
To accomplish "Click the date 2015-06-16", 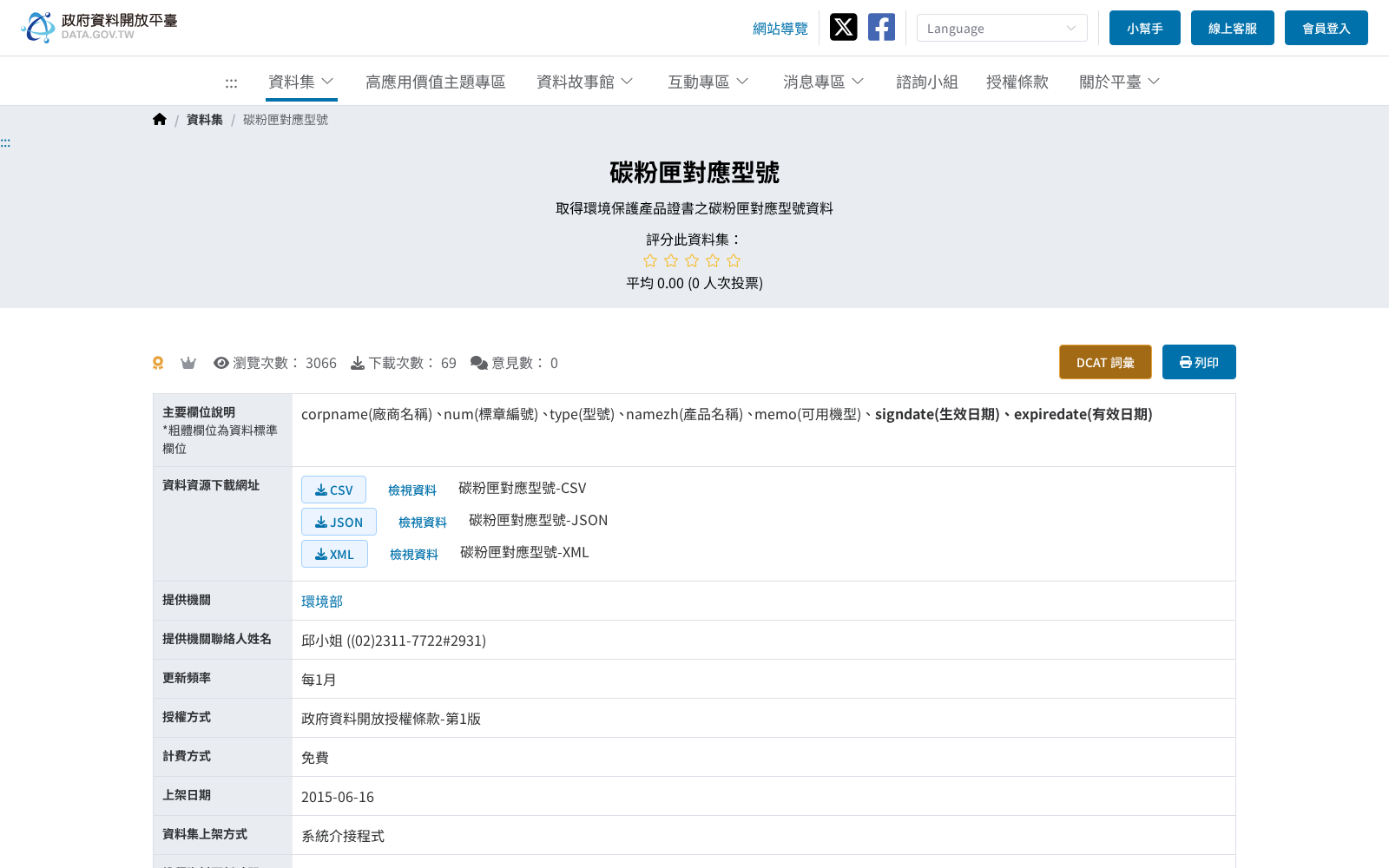I will coord(338,797).
